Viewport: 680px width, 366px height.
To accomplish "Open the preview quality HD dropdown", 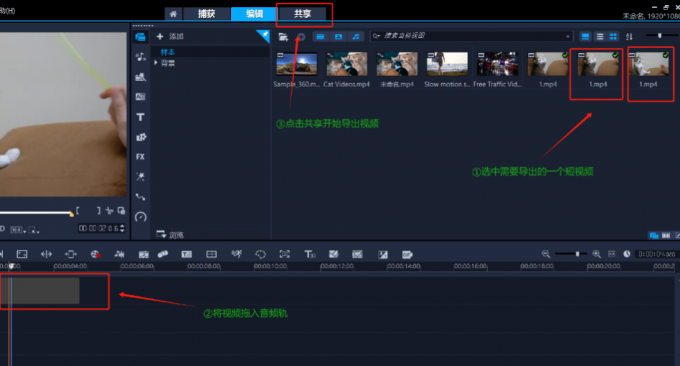I will tap(18, 230).
